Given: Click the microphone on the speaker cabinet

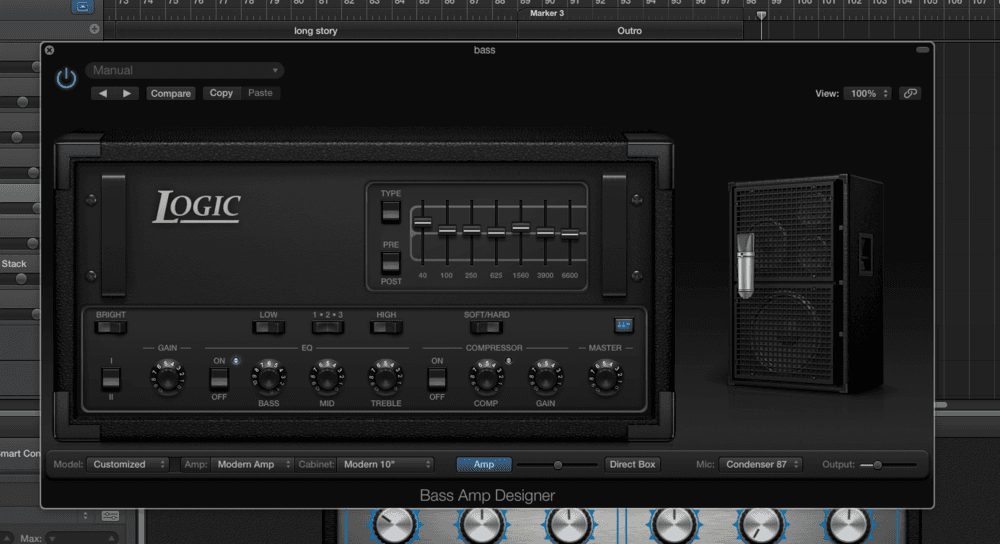Looking at the screenshot, I should point(745,265).
